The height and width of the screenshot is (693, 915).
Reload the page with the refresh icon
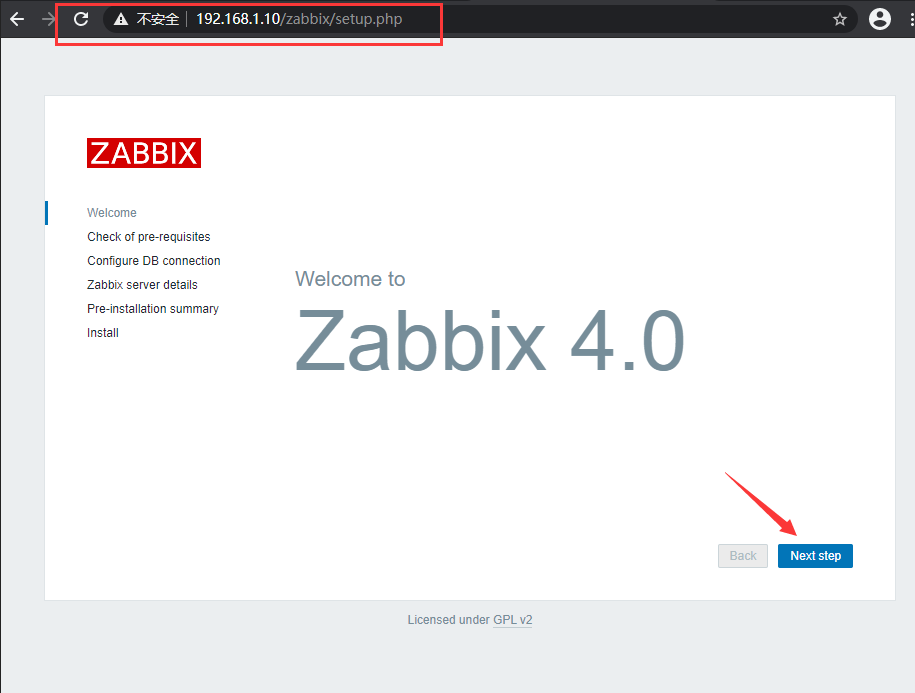(x=81, y=19)
